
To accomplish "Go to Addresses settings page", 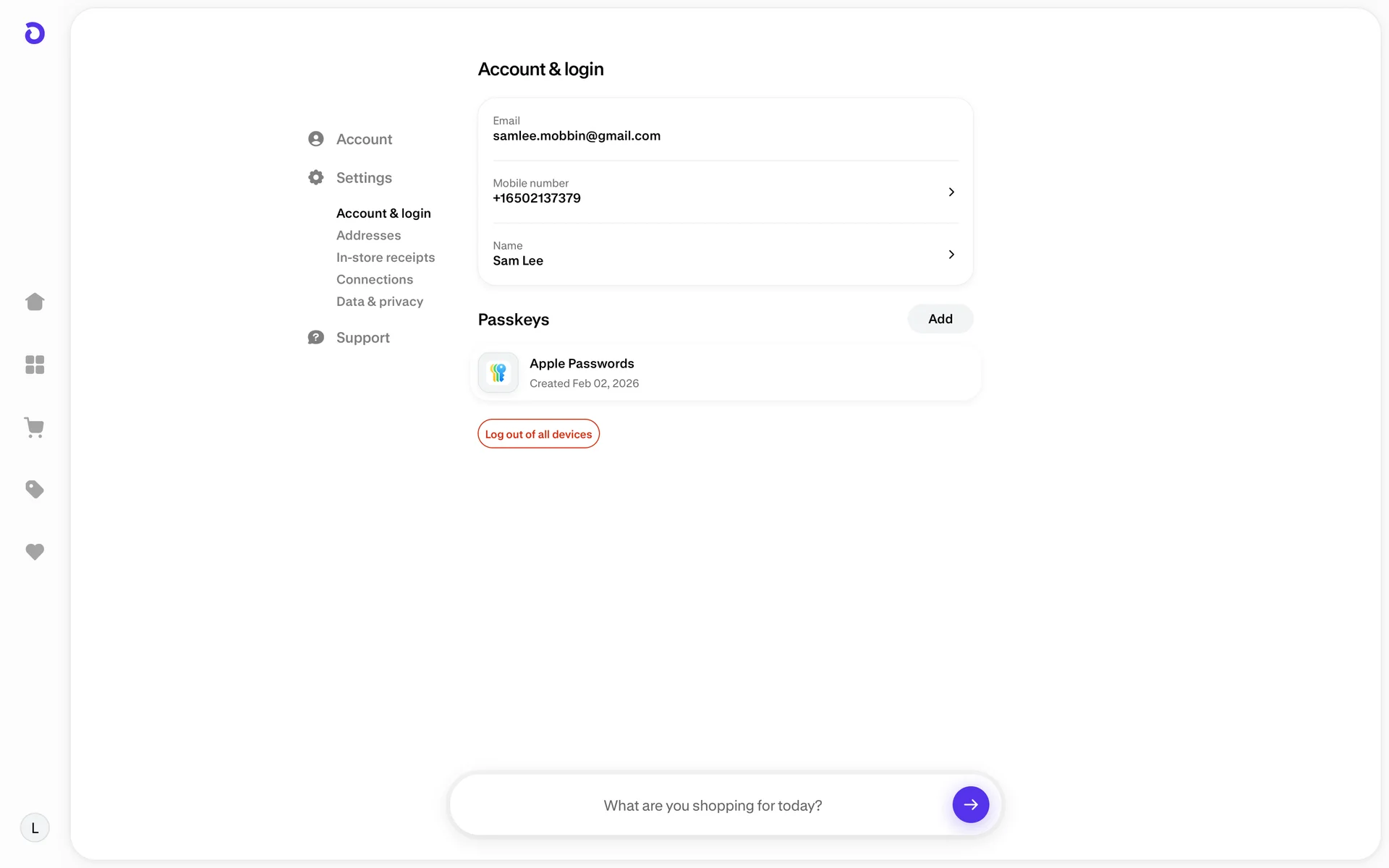I will click(x=368, y=235).
